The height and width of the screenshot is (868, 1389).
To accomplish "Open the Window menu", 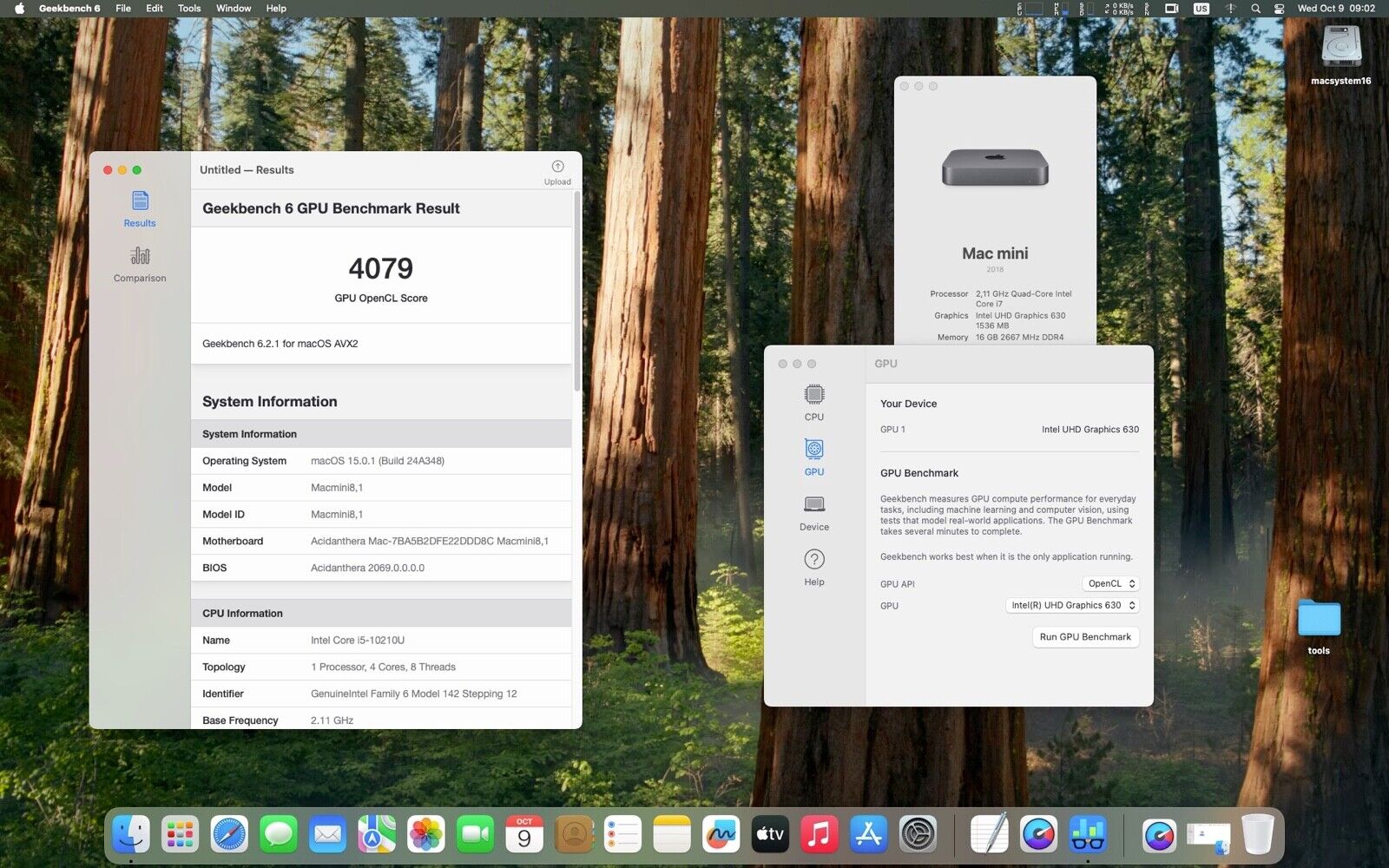I will click(x=234, y=9).
